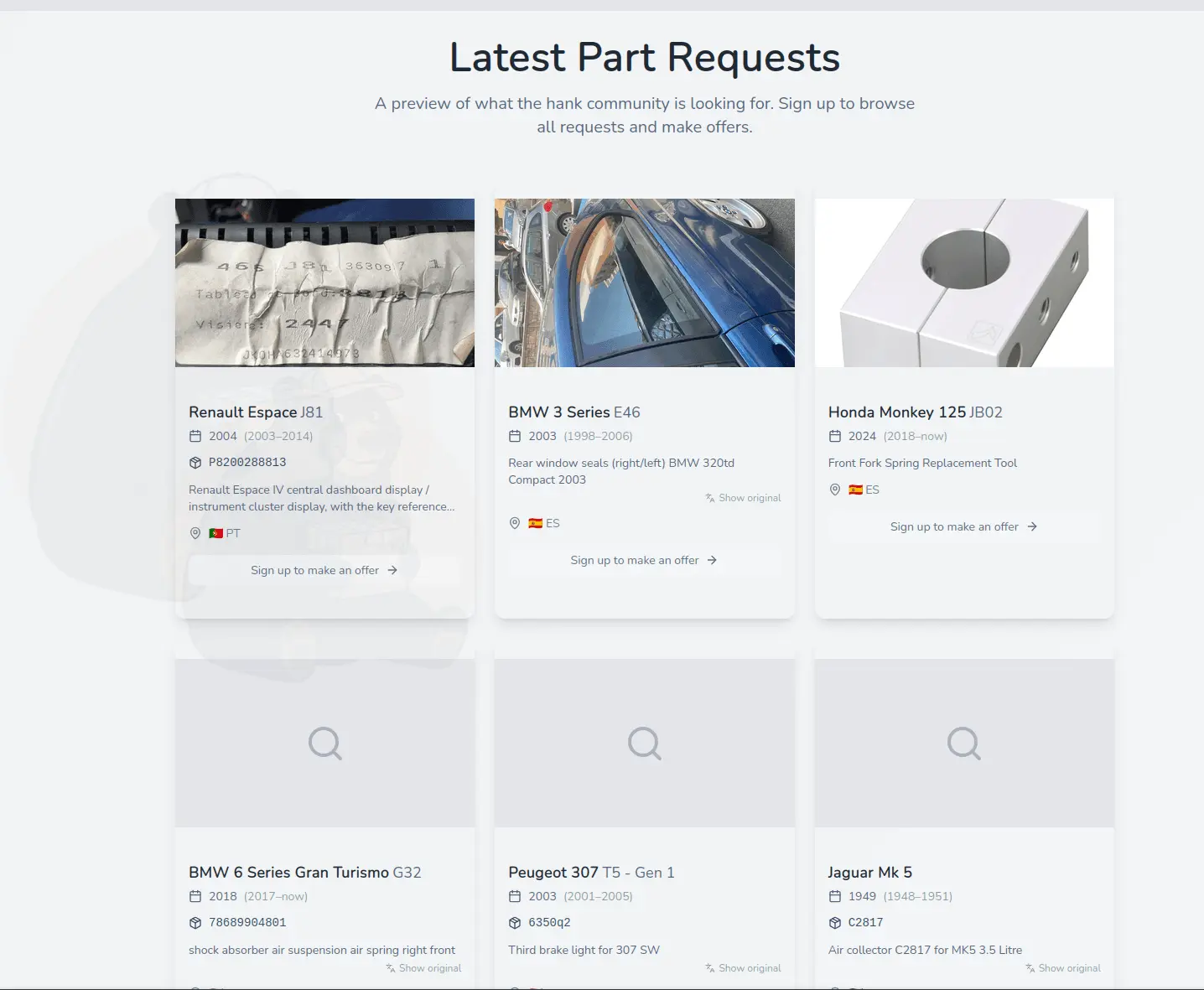Click the Jaguar Mk 5 title

click(870, 872)
